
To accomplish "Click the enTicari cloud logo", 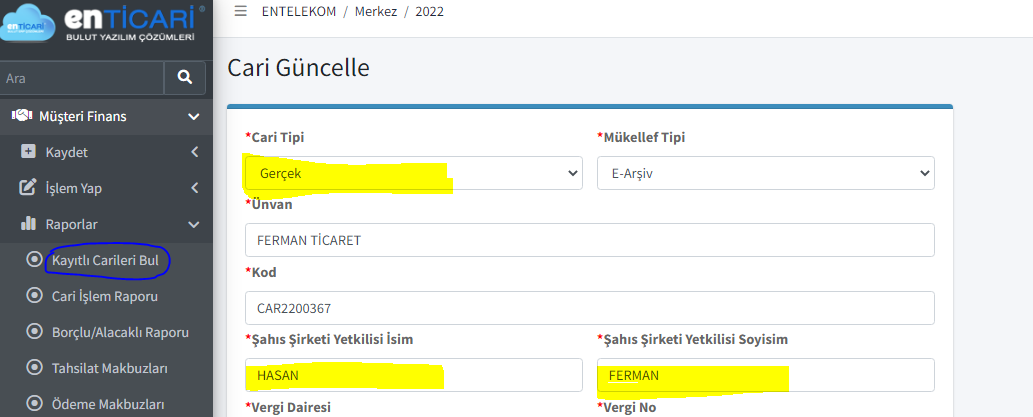I will click(28, 22).
